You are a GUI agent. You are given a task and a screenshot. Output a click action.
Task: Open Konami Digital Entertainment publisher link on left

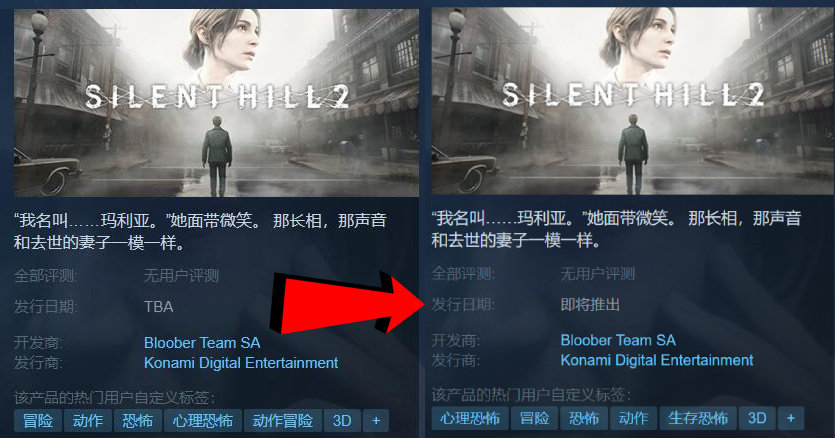click(x=241, y=363)
